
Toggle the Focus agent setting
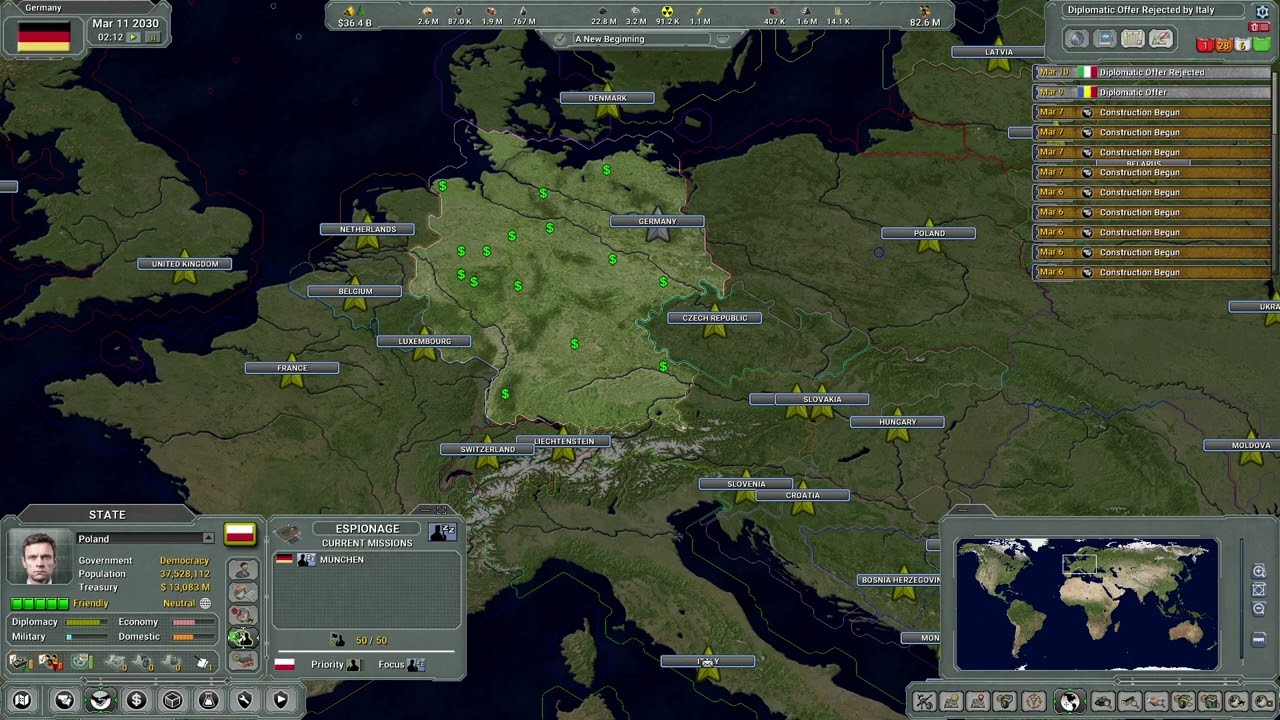click(x=416, y=664)
